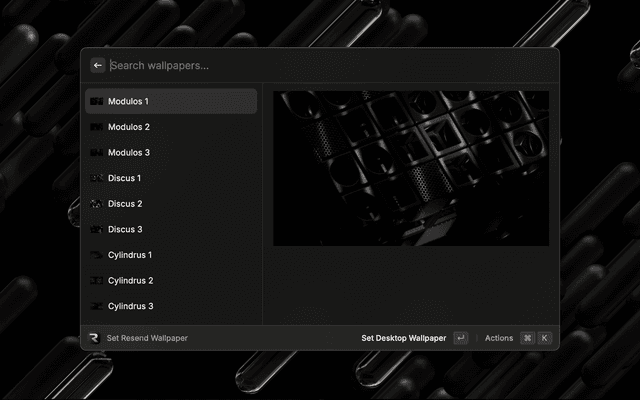
Task: Click the Enter key icon
Action: [460, 338]
